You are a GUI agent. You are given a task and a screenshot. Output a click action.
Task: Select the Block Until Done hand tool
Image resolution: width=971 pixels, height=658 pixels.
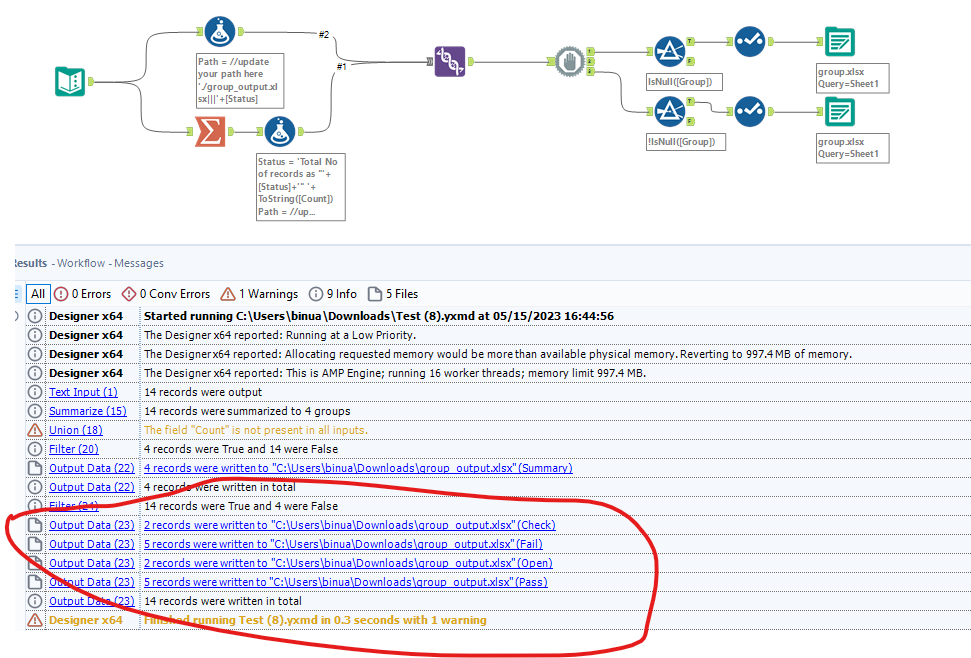pyautogui.click(x=570, y=61)
